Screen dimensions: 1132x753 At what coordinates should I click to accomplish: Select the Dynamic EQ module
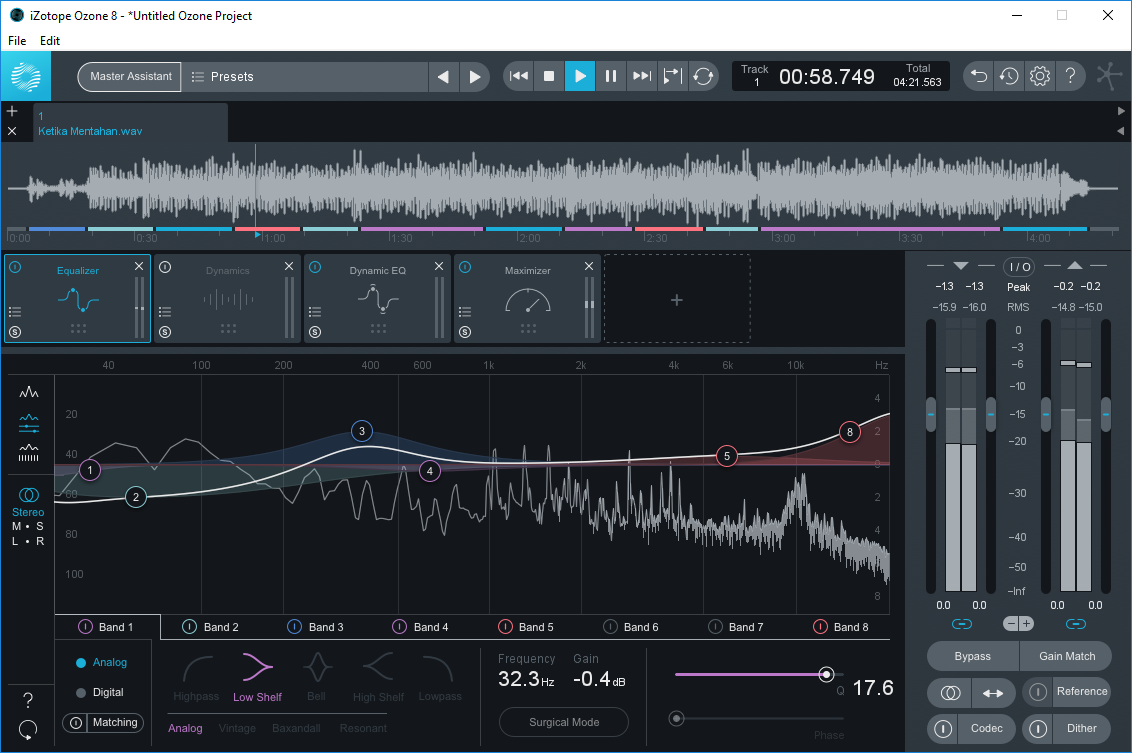pos(378,298)
